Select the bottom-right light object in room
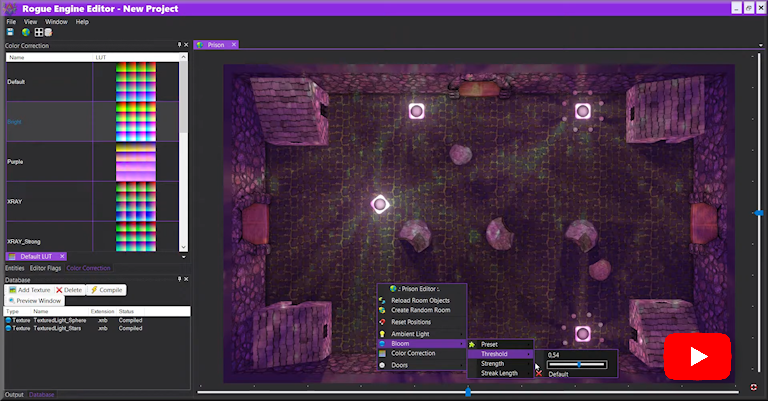768x401 pixels. click(582, 334)
